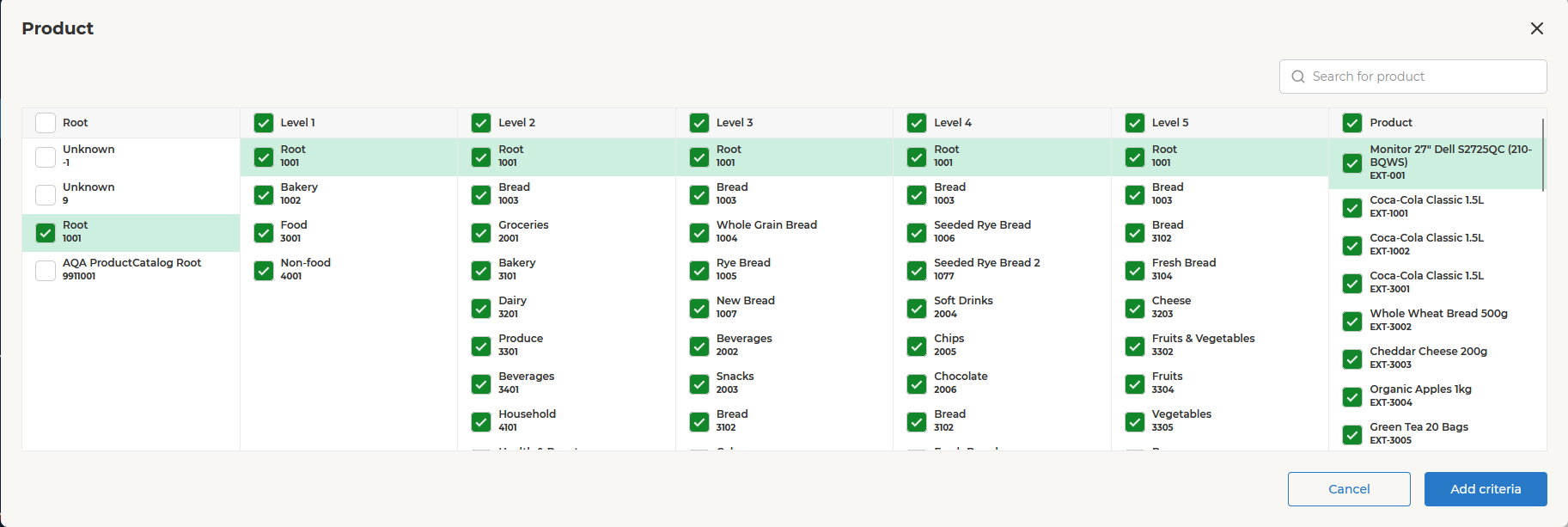Uncheck Non-food 4001 checkbox
The width and height of the screenshot is (1568, 527).
264,271
